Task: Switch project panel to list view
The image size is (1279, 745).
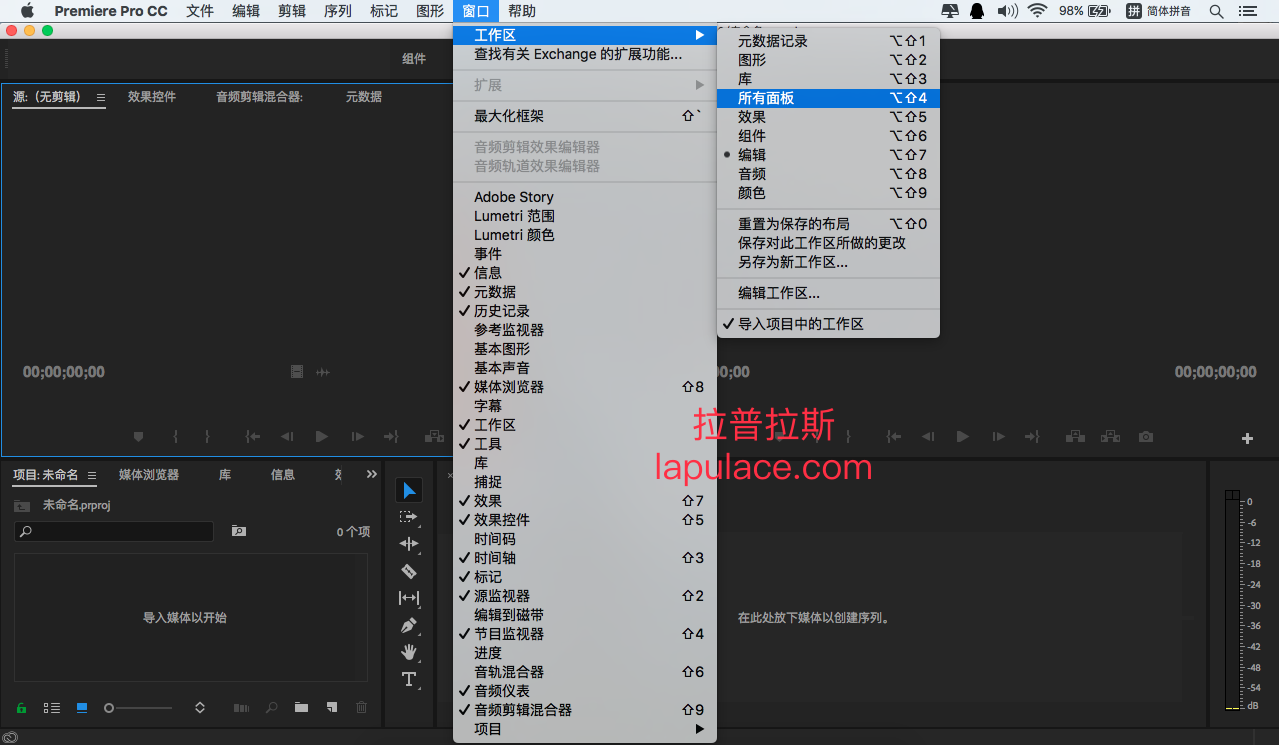Action: (x=52, y=707)
